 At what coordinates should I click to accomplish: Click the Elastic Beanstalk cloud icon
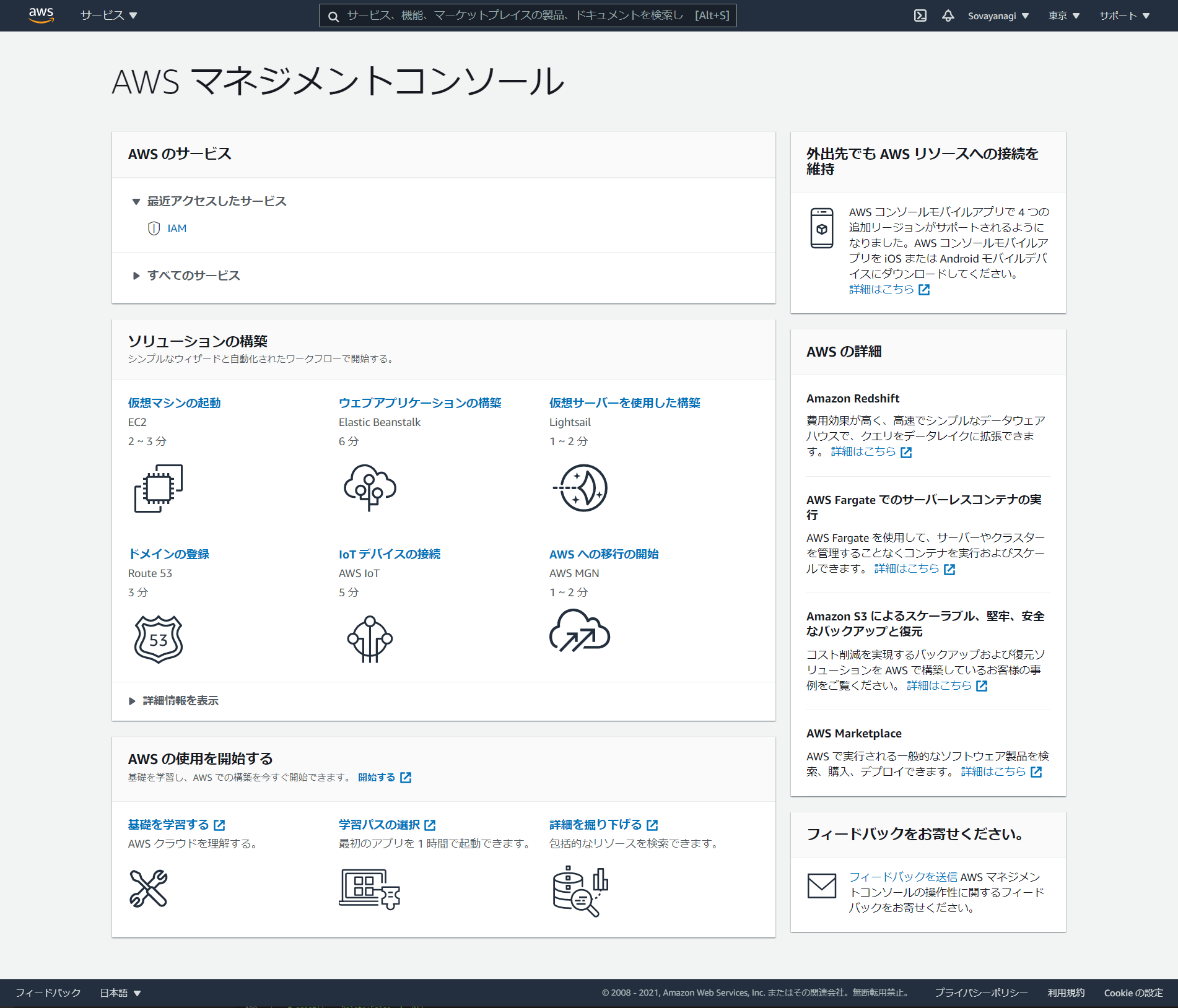coord(370,489)
